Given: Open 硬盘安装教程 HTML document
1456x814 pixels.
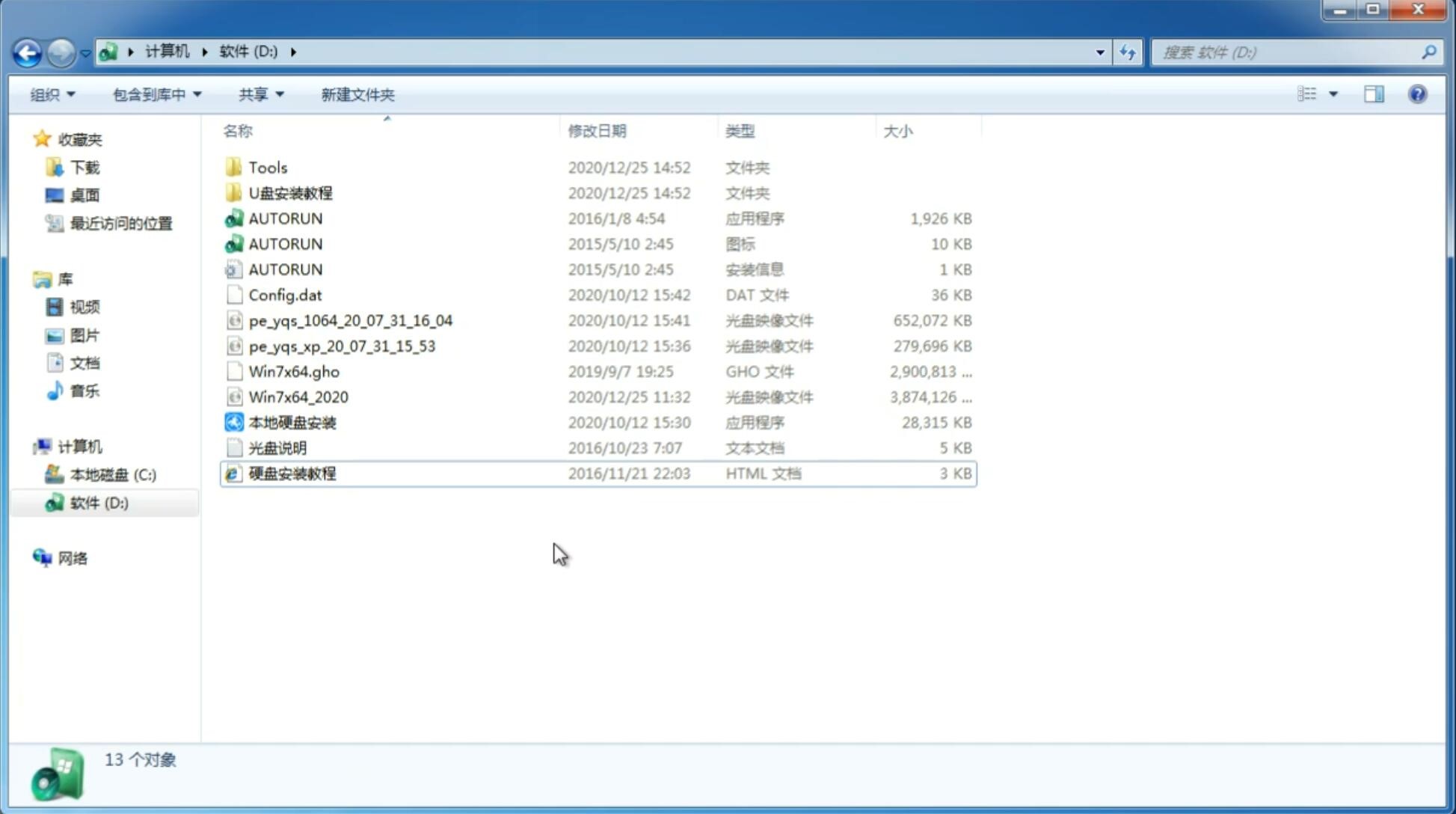Looking at the screenshot, I should tap(291, 473).
